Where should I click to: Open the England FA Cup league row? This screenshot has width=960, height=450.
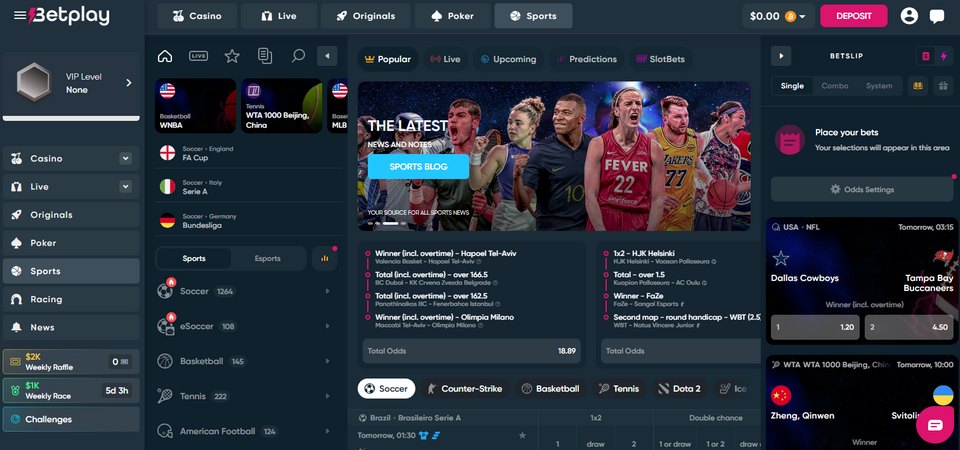coord(248,153)
